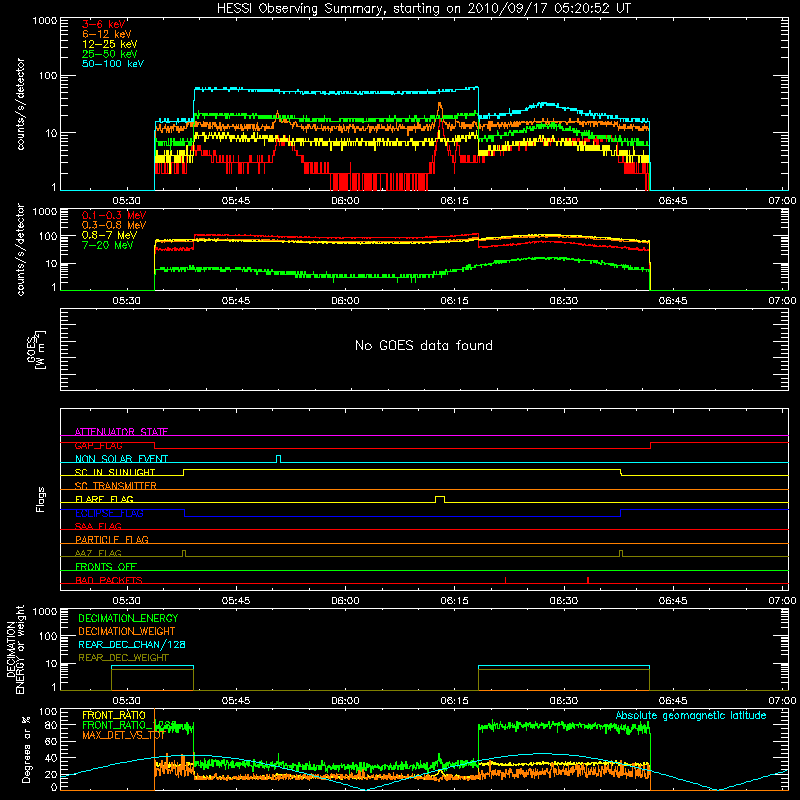Select the yellow 0.8-7 MeV legend label

tap(109, 235)
